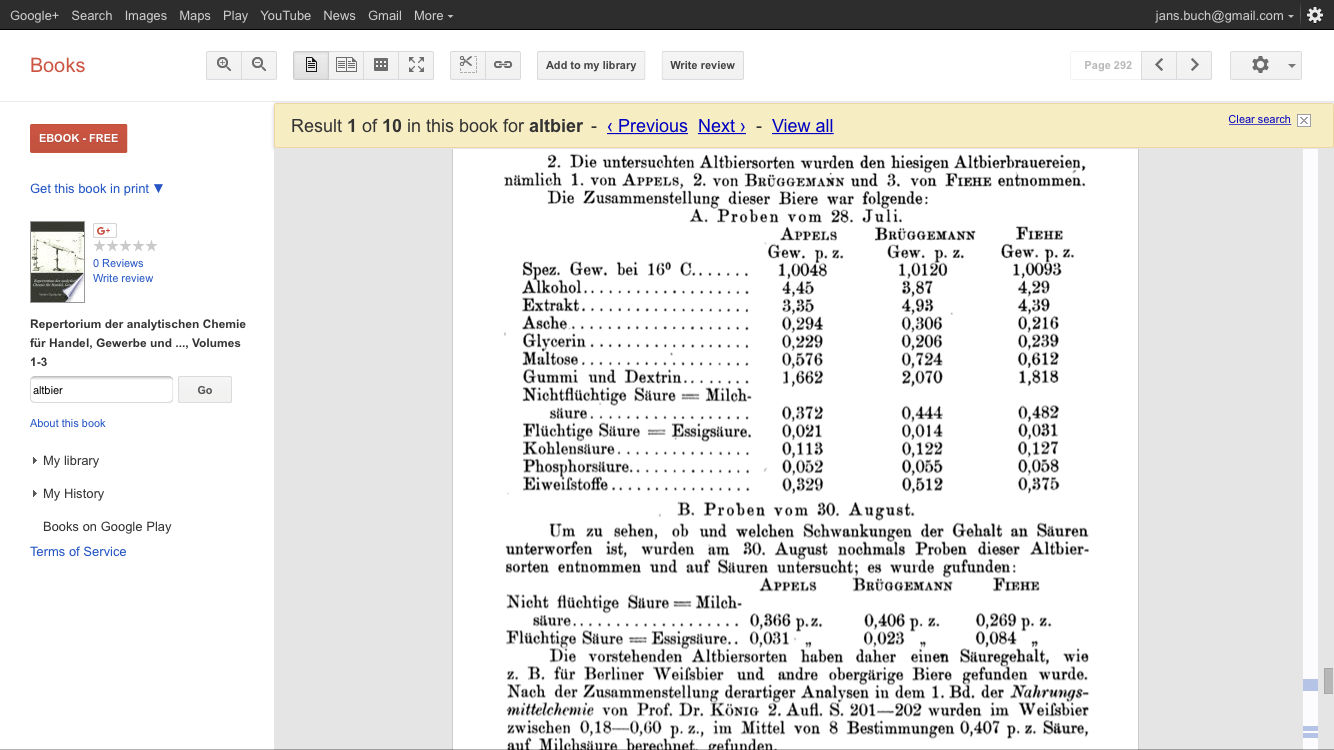The image size is (1334, 750).
Task: Close the search results bar
Action: (x=1304, y=120)
